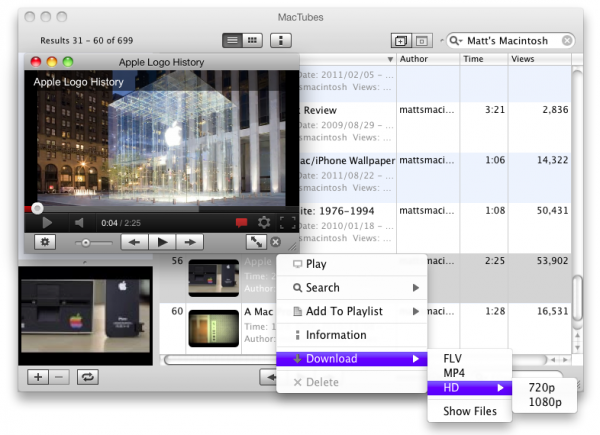Play the video in YouTube player
The width and height of the screenshot is (600, 435).
point(47,223)
